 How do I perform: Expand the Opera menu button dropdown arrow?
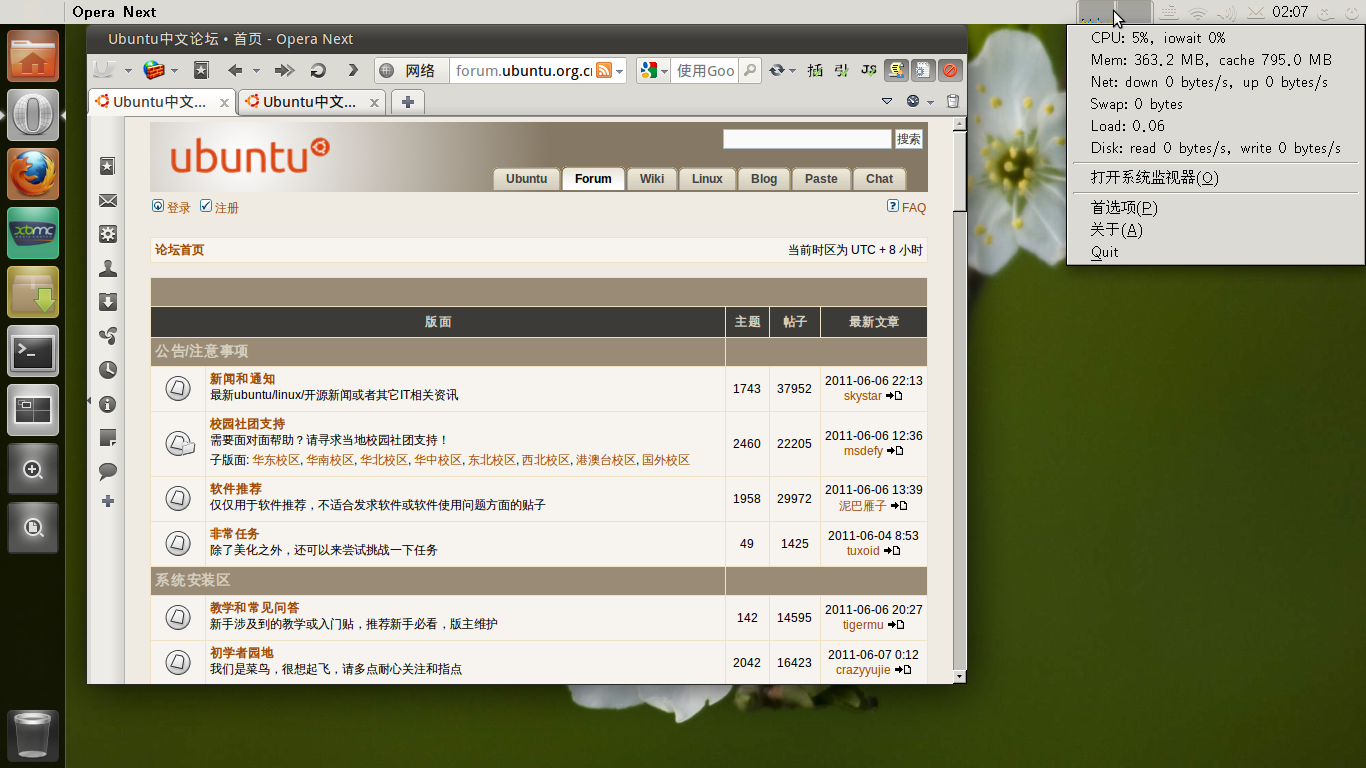[128, 71]
